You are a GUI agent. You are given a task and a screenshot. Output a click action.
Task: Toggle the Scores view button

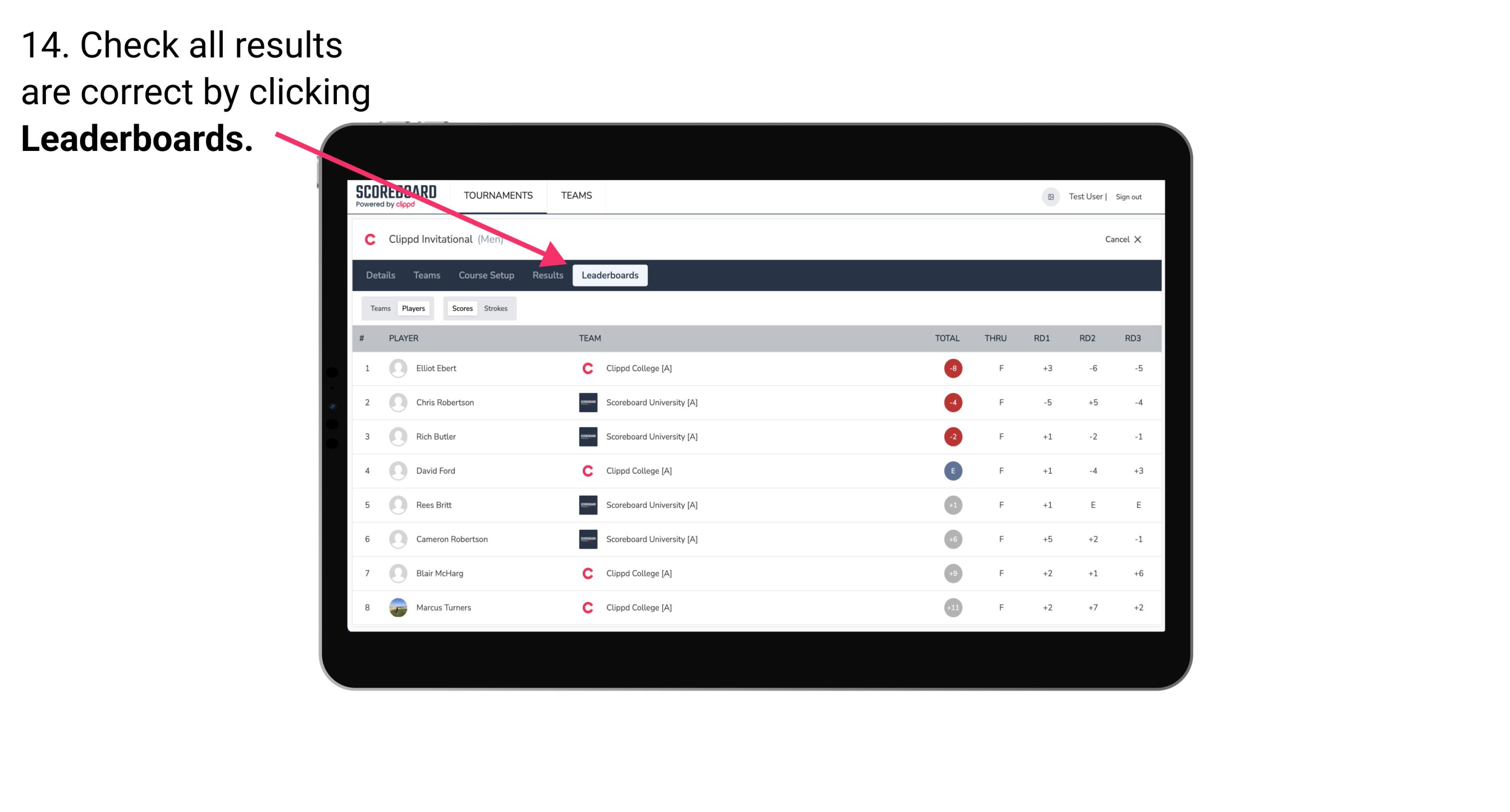[461, 307]
